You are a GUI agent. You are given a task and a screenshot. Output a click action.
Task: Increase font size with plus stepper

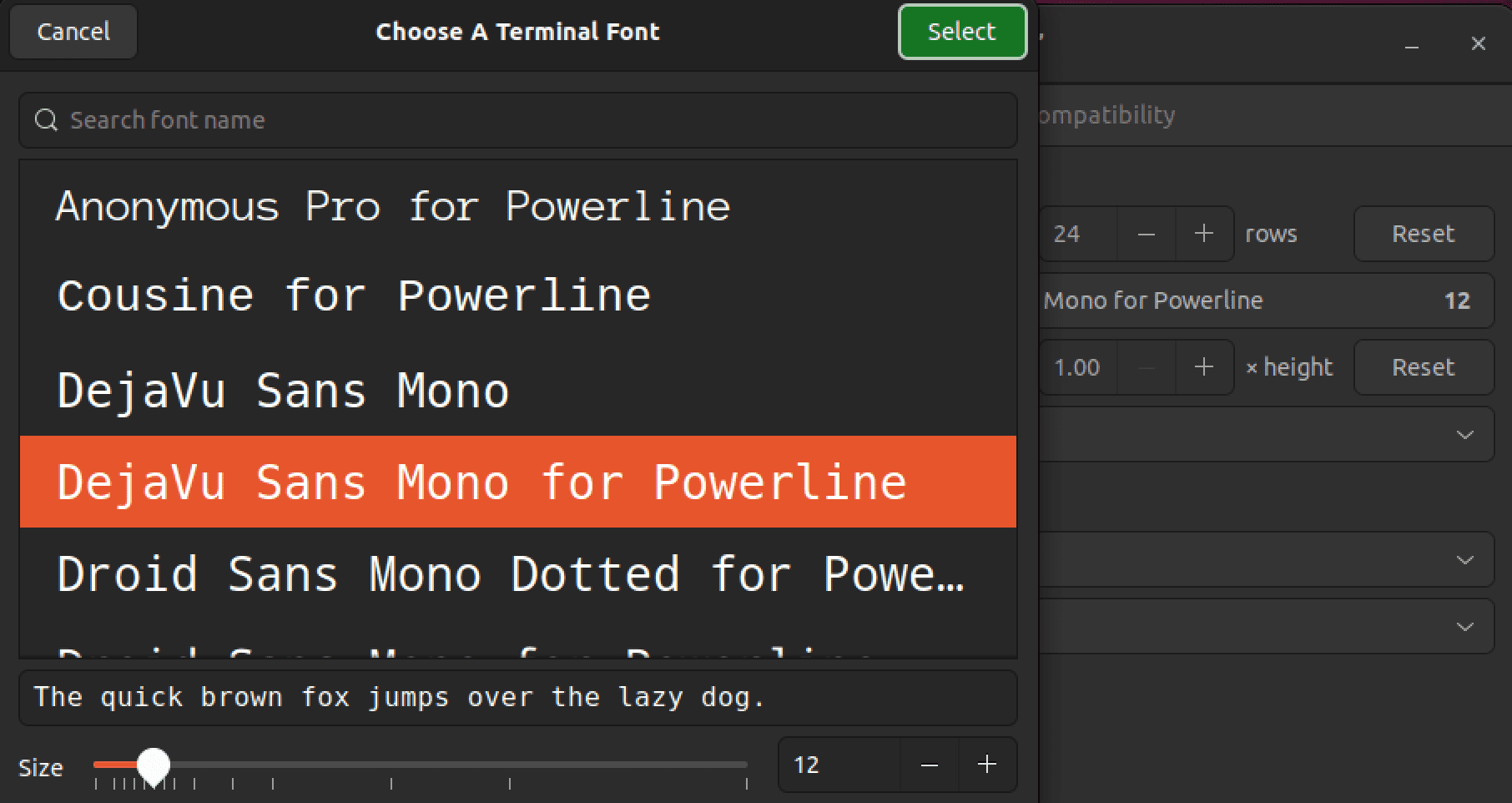click(x=987, y=764)
